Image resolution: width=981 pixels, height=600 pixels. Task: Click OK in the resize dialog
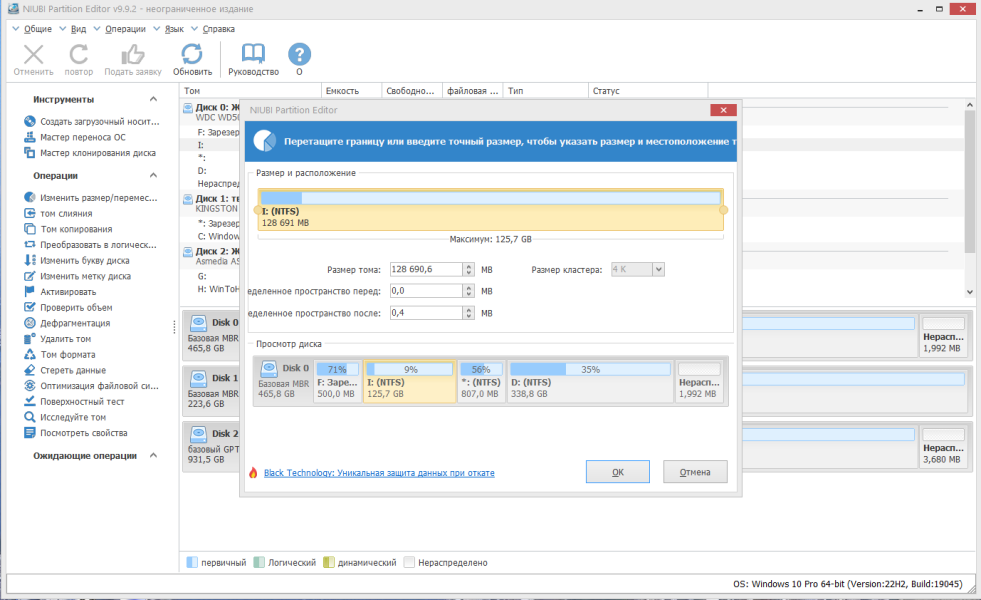(x=618, y=472)
